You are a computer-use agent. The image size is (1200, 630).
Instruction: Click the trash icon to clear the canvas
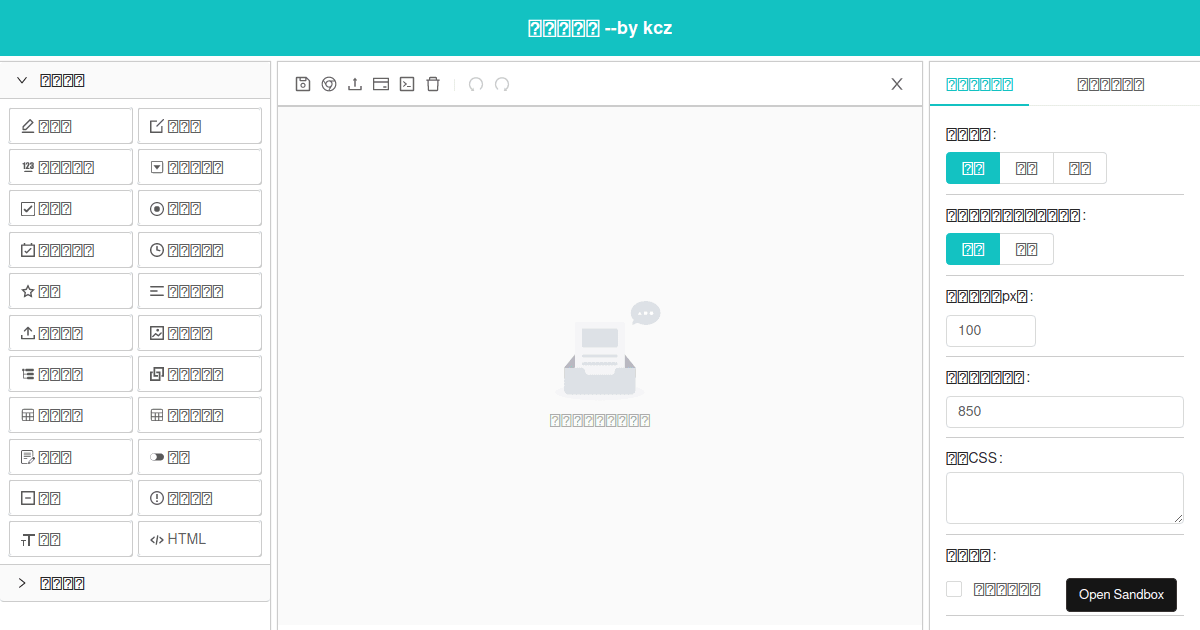click(x=433, y=84)
